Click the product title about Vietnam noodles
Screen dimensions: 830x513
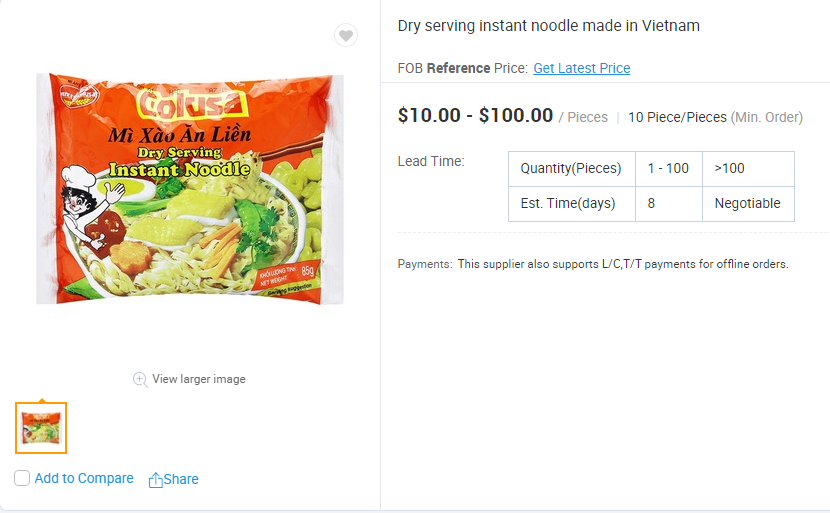(548, 26)
